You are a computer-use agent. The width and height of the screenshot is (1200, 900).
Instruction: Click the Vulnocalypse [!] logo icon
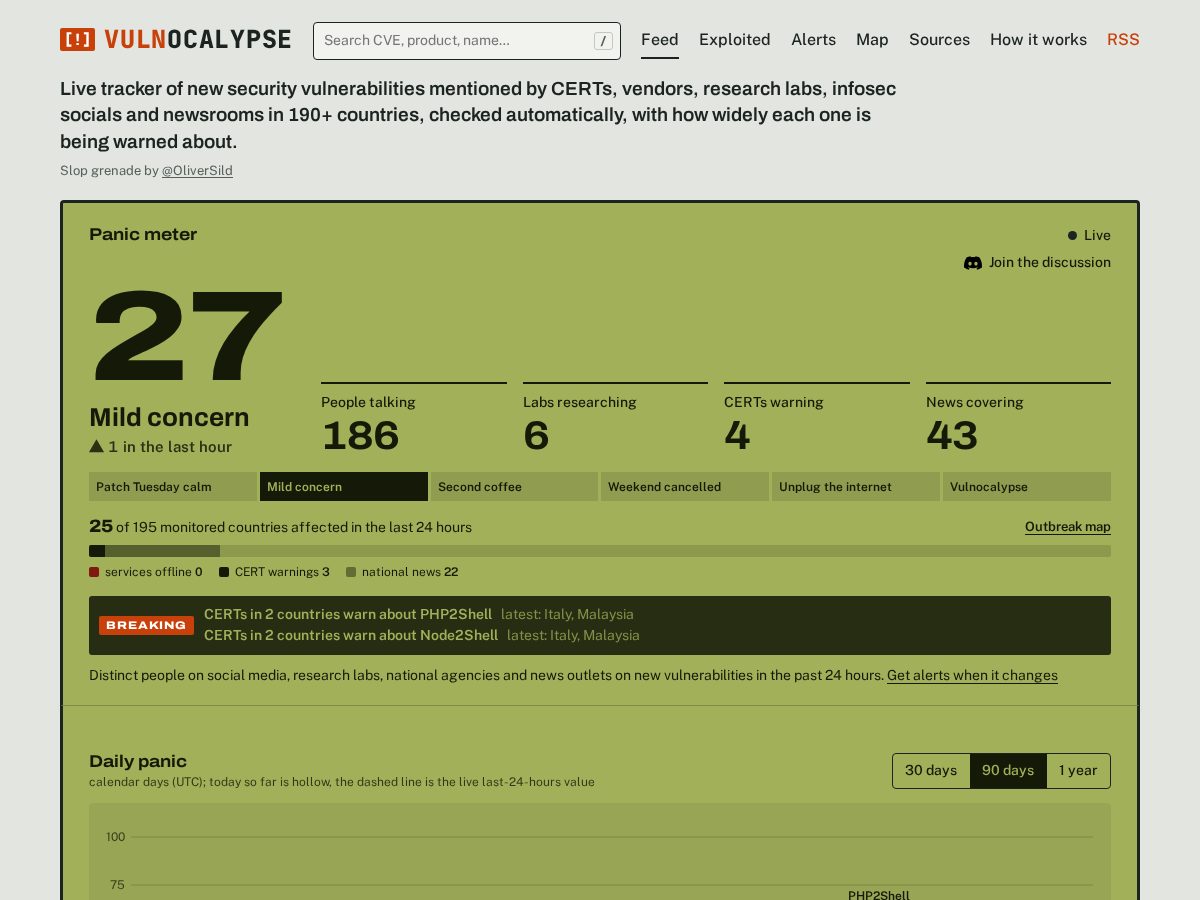point(77,40)
